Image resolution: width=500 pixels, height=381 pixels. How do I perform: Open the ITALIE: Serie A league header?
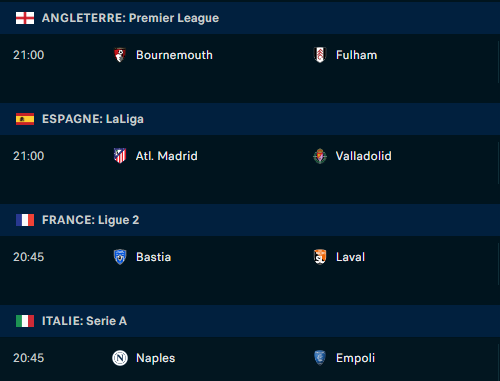point(250,321)
